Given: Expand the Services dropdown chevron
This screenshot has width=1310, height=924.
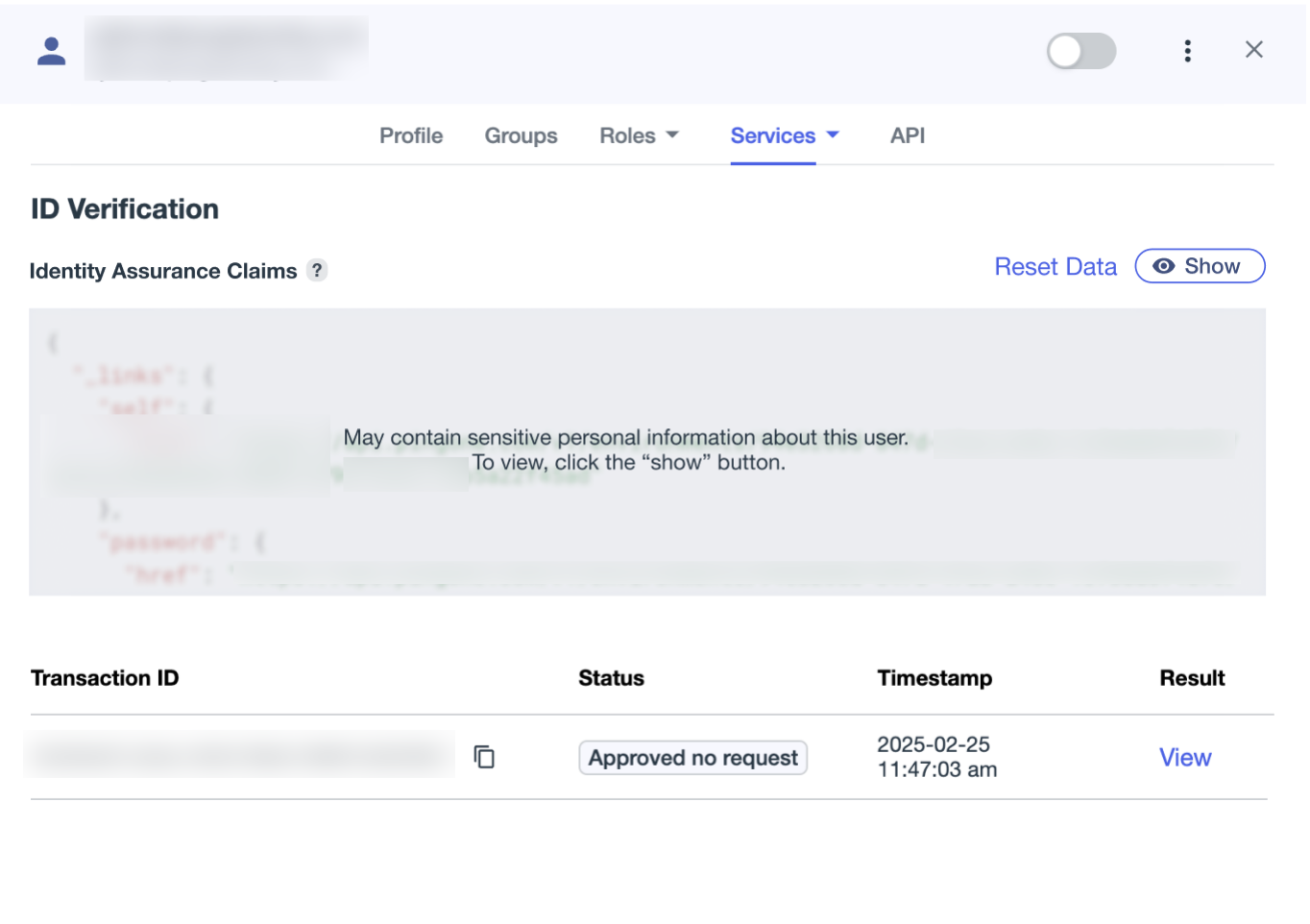Looking at the screenshot, I should (x=832, y=134).
